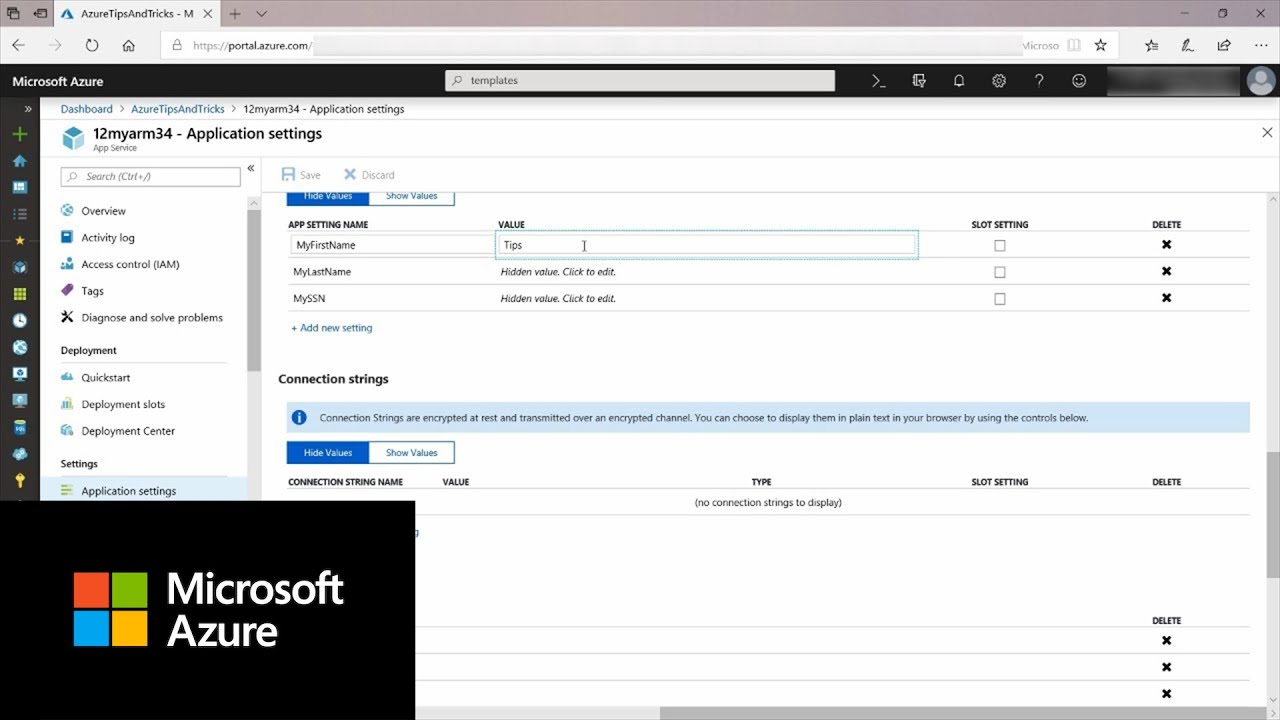Viewport: 1280px width, 720px height.
Task: Open the notifications bell
Action: 959,81
